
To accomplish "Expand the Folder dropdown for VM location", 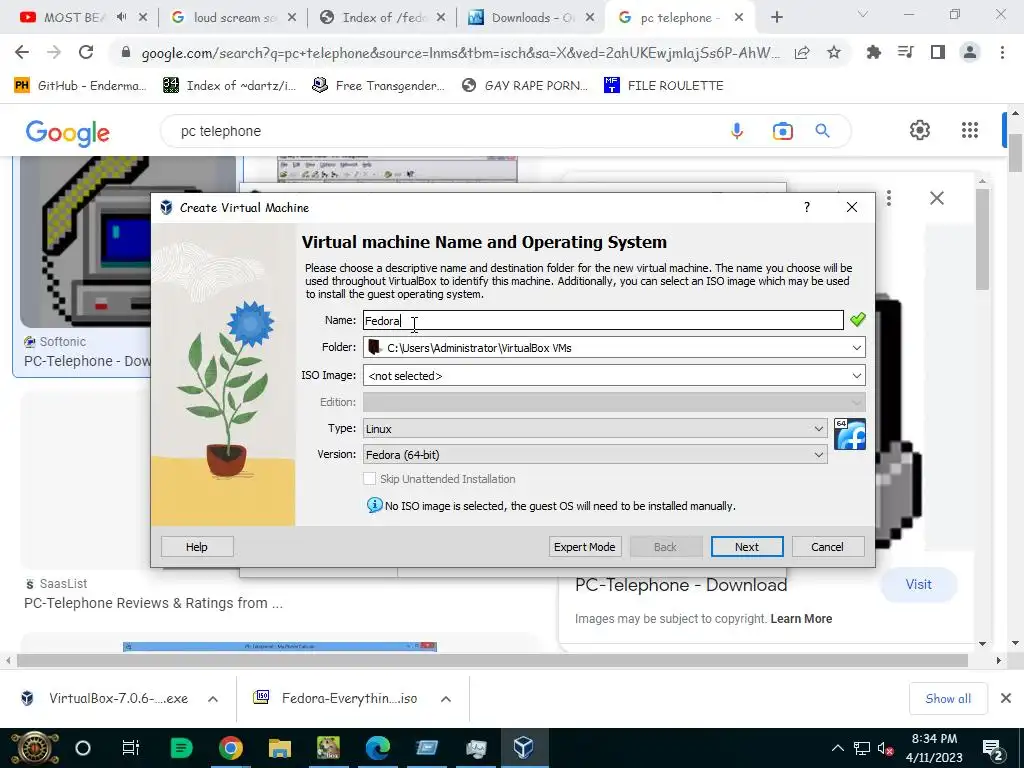I will coord(856,347).
